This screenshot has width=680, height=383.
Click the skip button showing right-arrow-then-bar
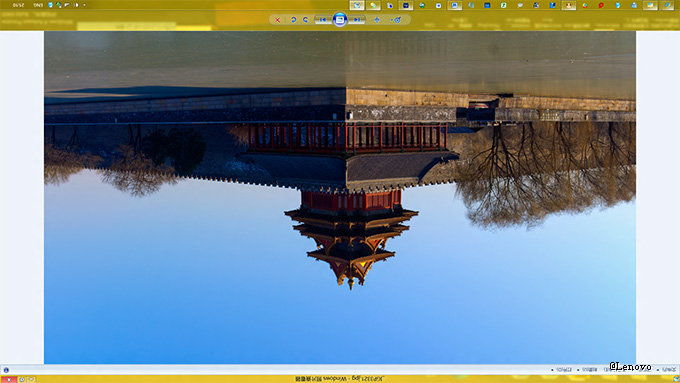tap(357, 20)
